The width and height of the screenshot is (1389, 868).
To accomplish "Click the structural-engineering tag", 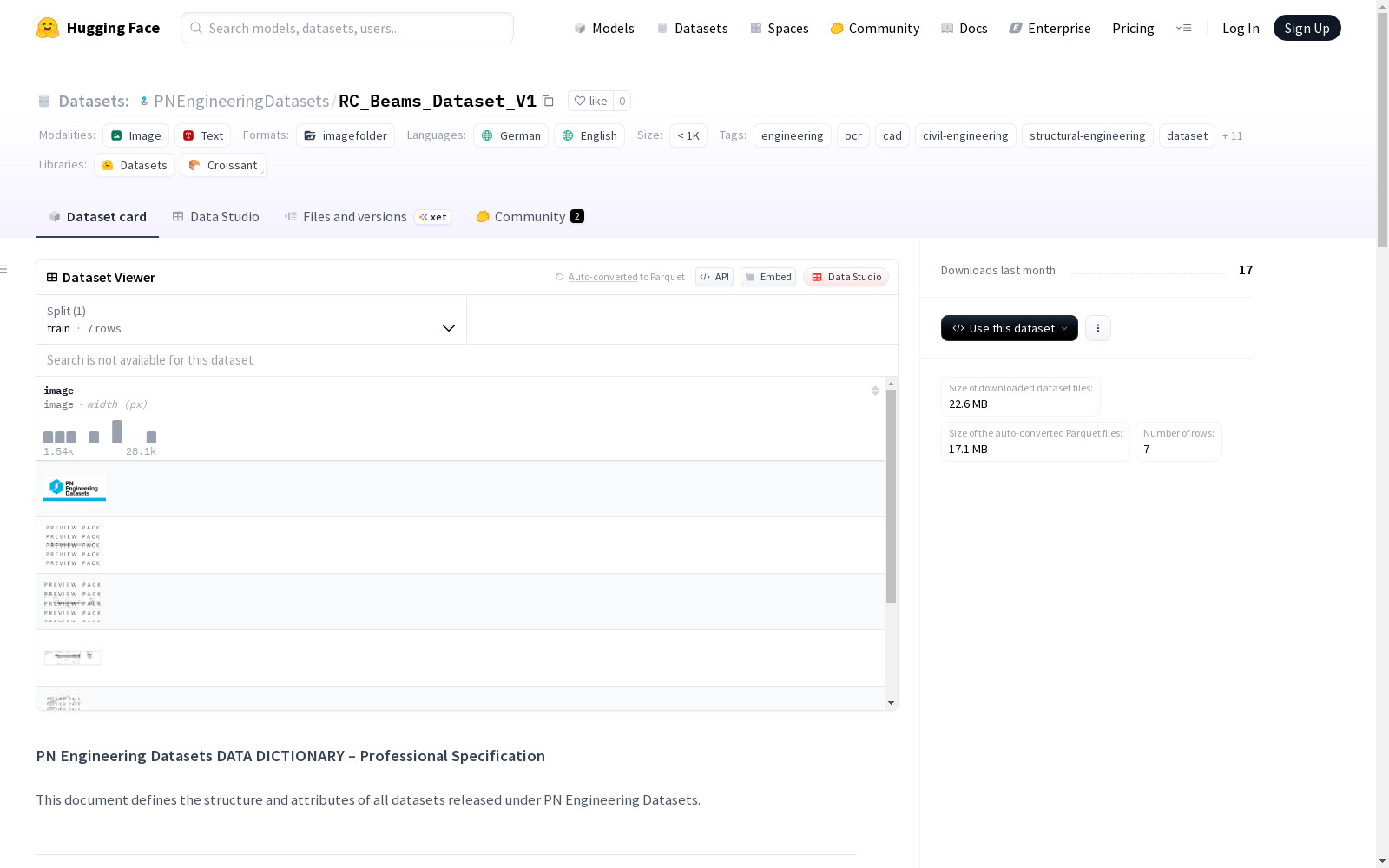I will coord(1088,135).
